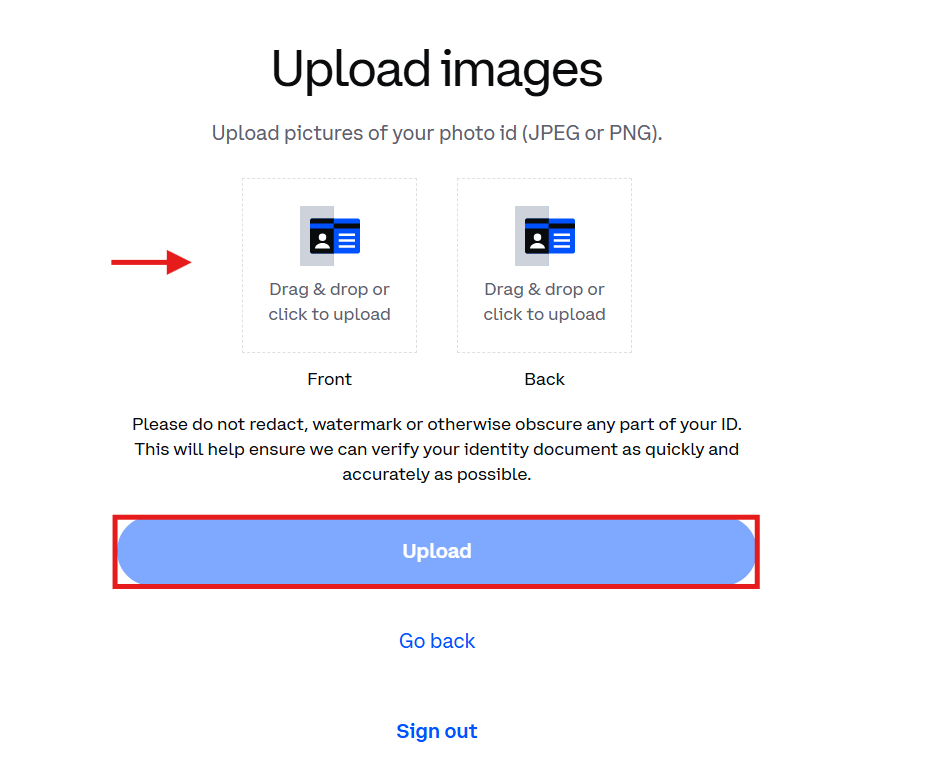Click the Back ID card icon
The width and height of the screenshot is (927, 782).
545,236
